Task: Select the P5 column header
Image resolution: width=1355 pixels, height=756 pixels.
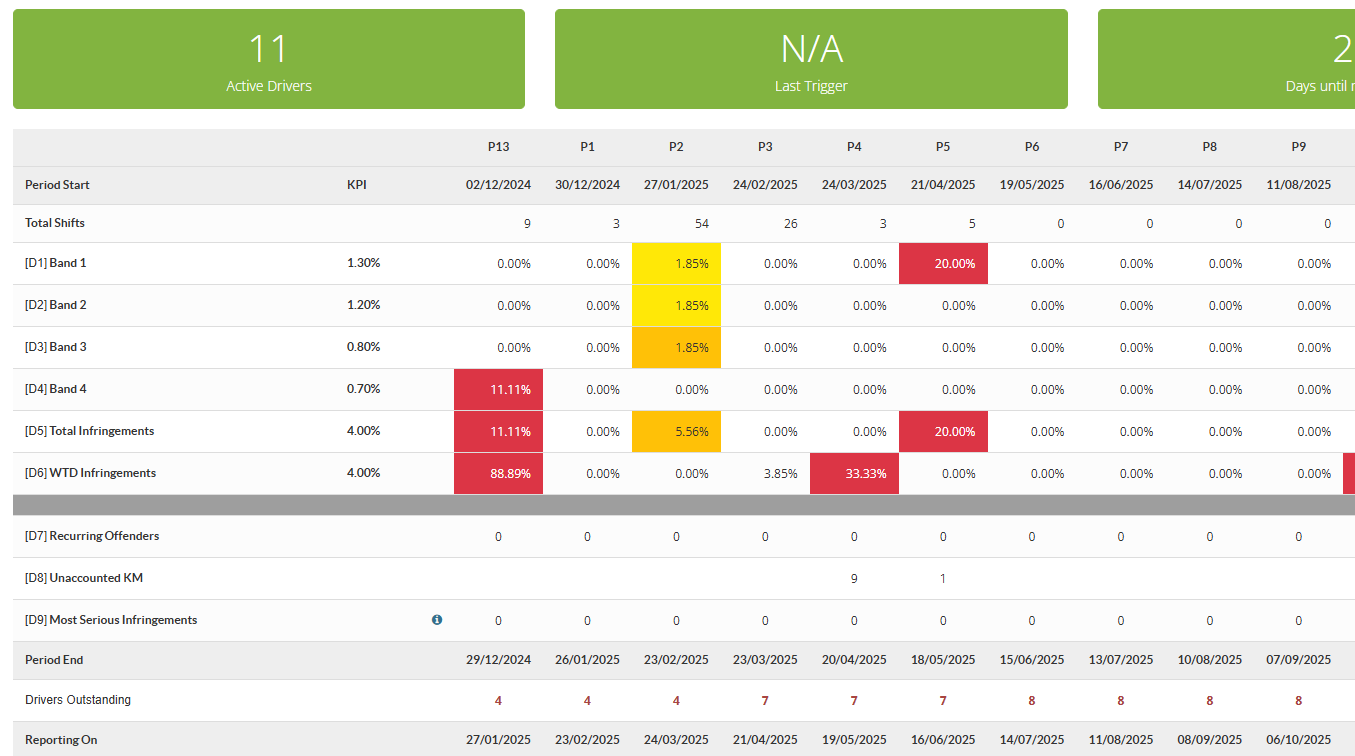Action: pos(943,147)
